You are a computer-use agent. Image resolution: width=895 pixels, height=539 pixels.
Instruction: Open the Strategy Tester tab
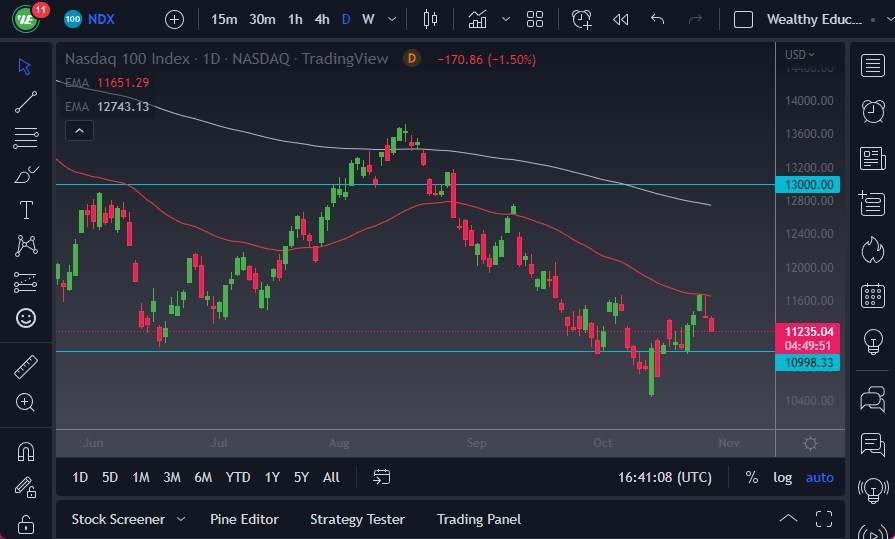[x=357, y=519]
